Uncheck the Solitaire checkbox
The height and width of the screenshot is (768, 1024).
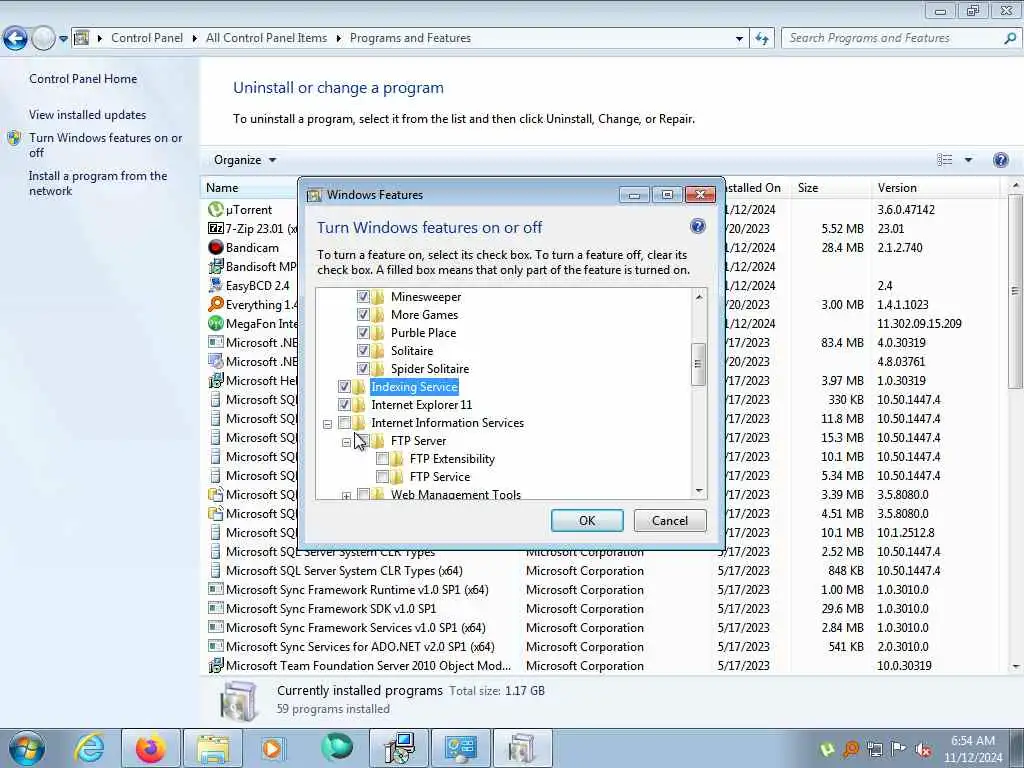363,351
